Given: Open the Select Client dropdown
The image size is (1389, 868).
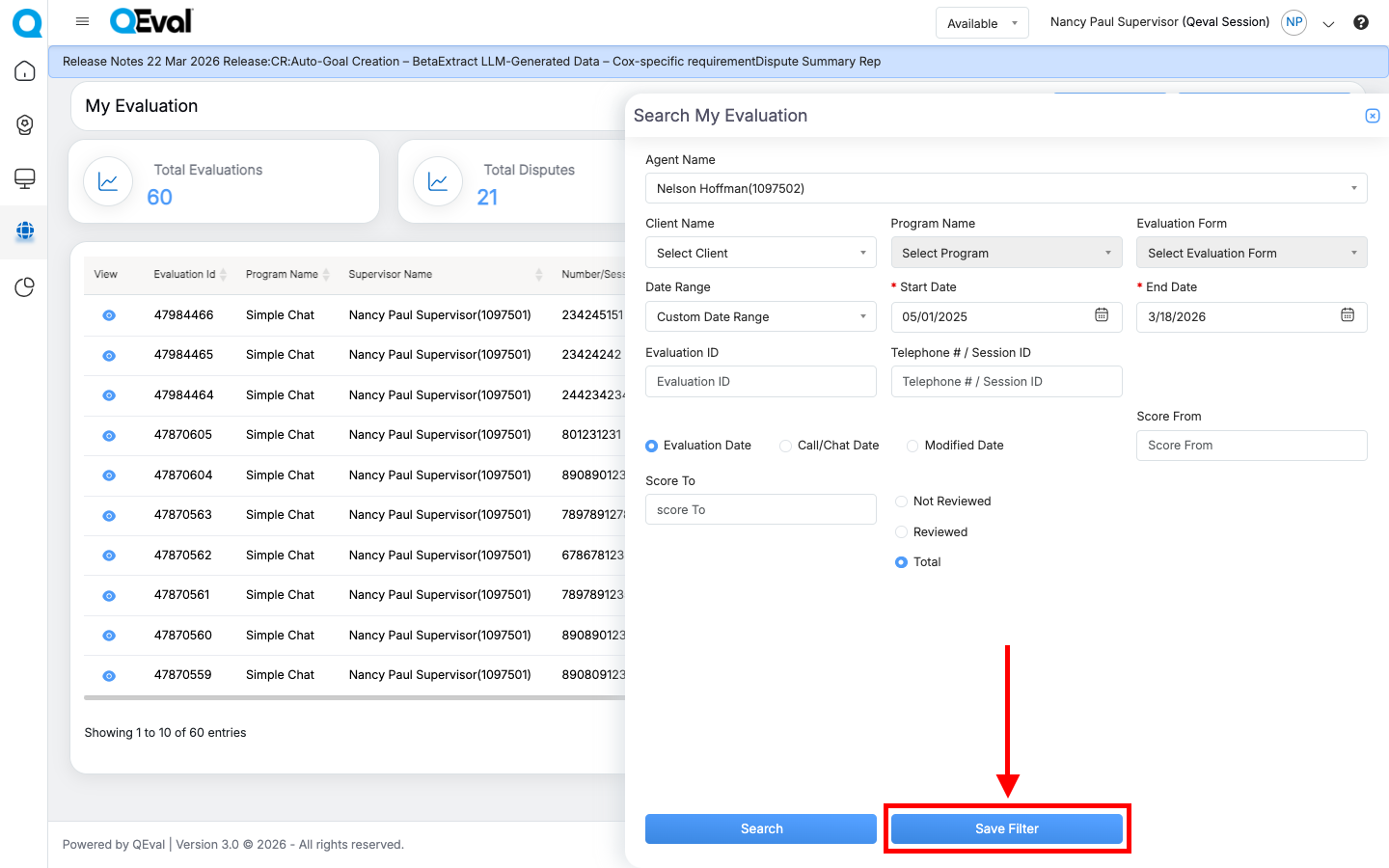Looking at the screenshot, I should [760, 253].
